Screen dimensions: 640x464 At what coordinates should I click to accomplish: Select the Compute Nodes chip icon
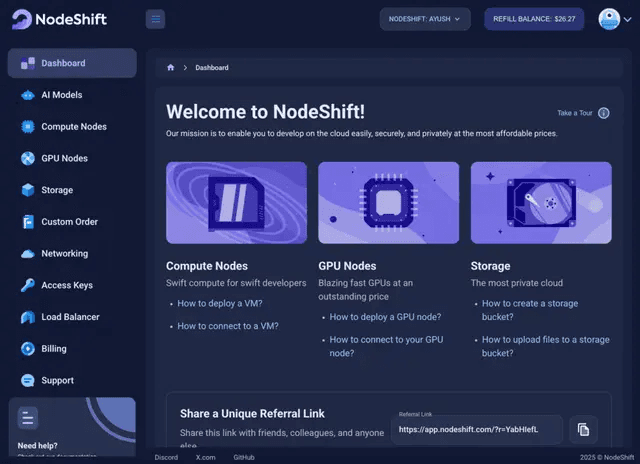click(x=28, y=127)
